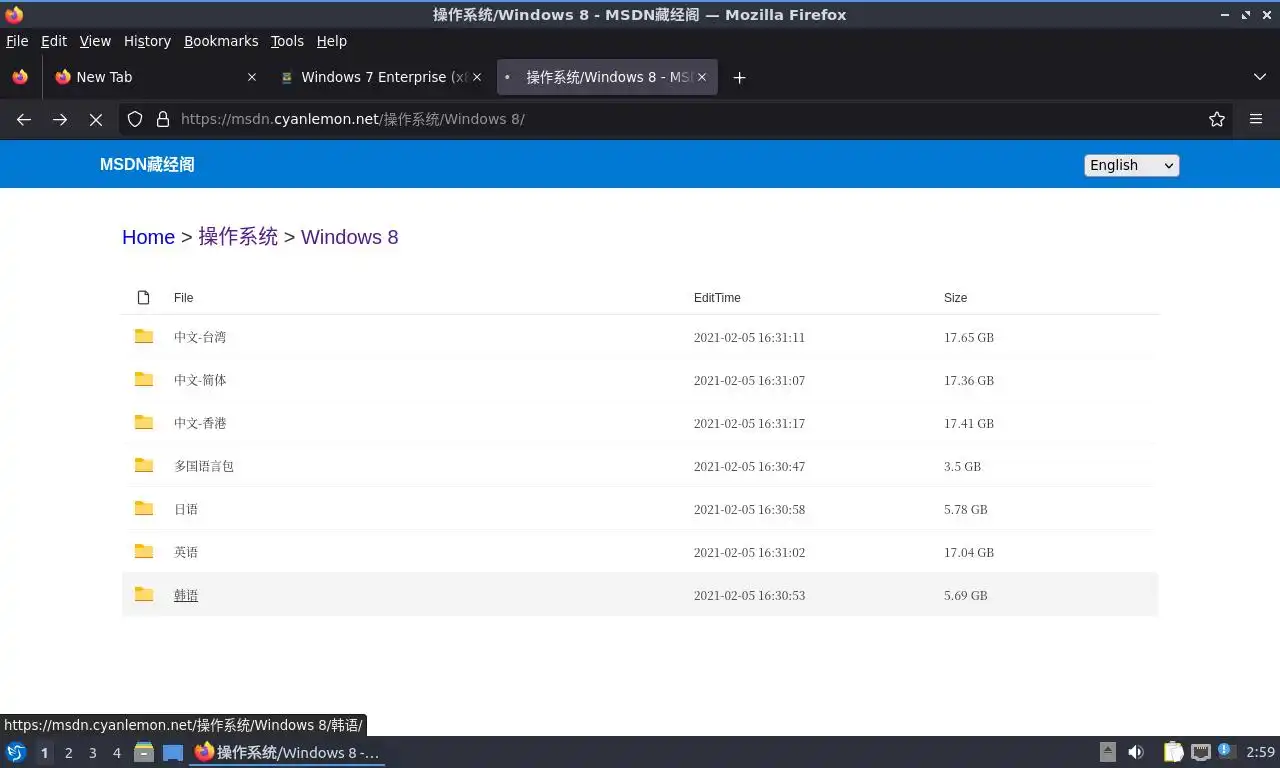
Task: Click the file icon in table header
Action: pos(143,297)
